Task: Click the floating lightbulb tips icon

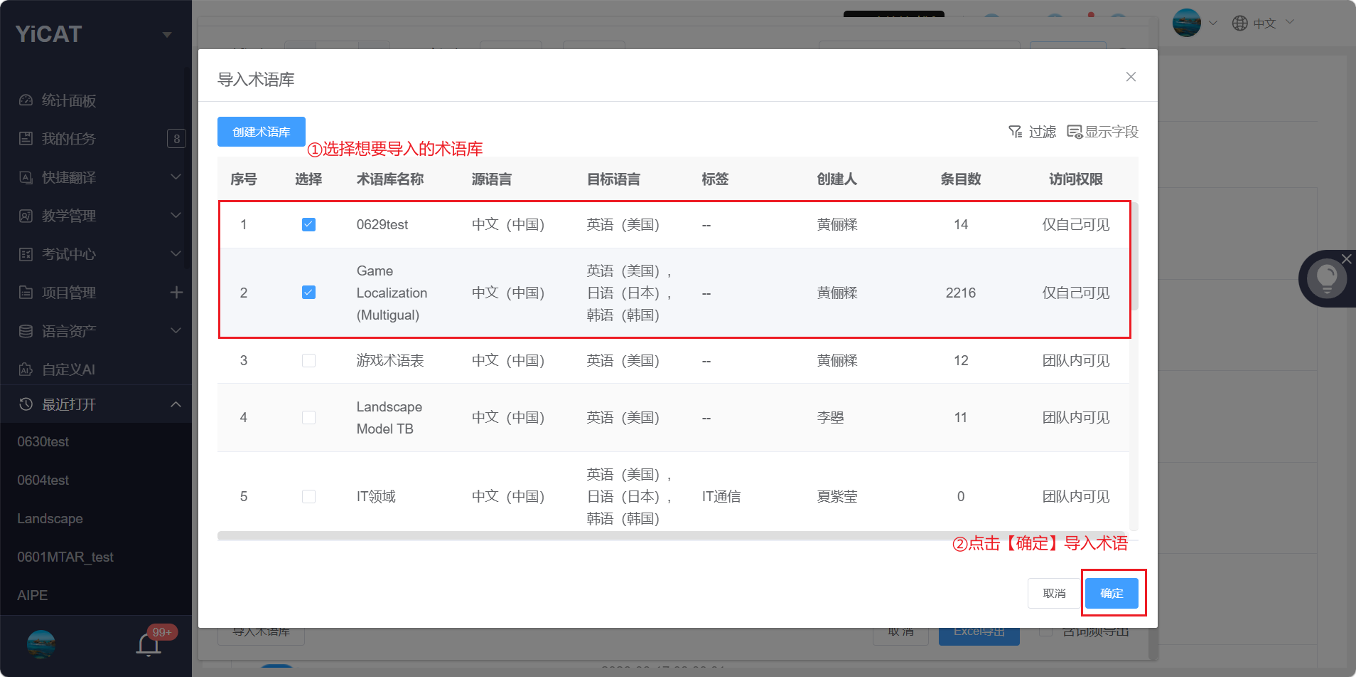Action: (x=1327, y=278)
